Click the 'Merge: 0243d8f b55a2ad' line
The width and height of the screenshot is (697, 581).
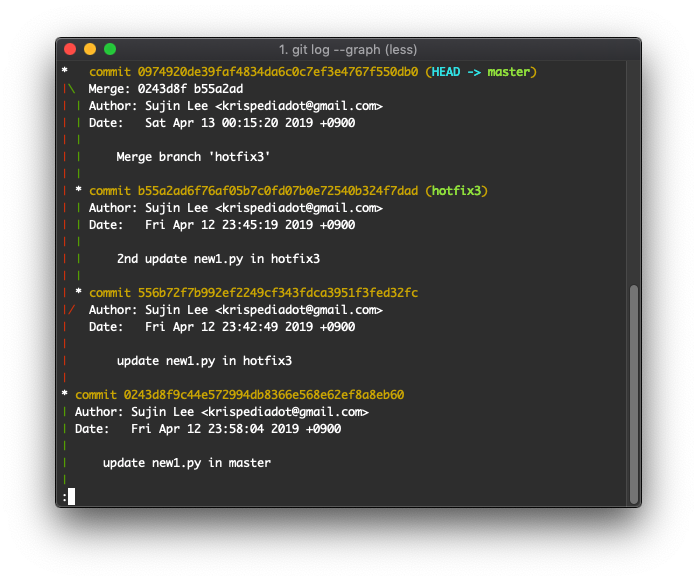click(x=166, y=89)
